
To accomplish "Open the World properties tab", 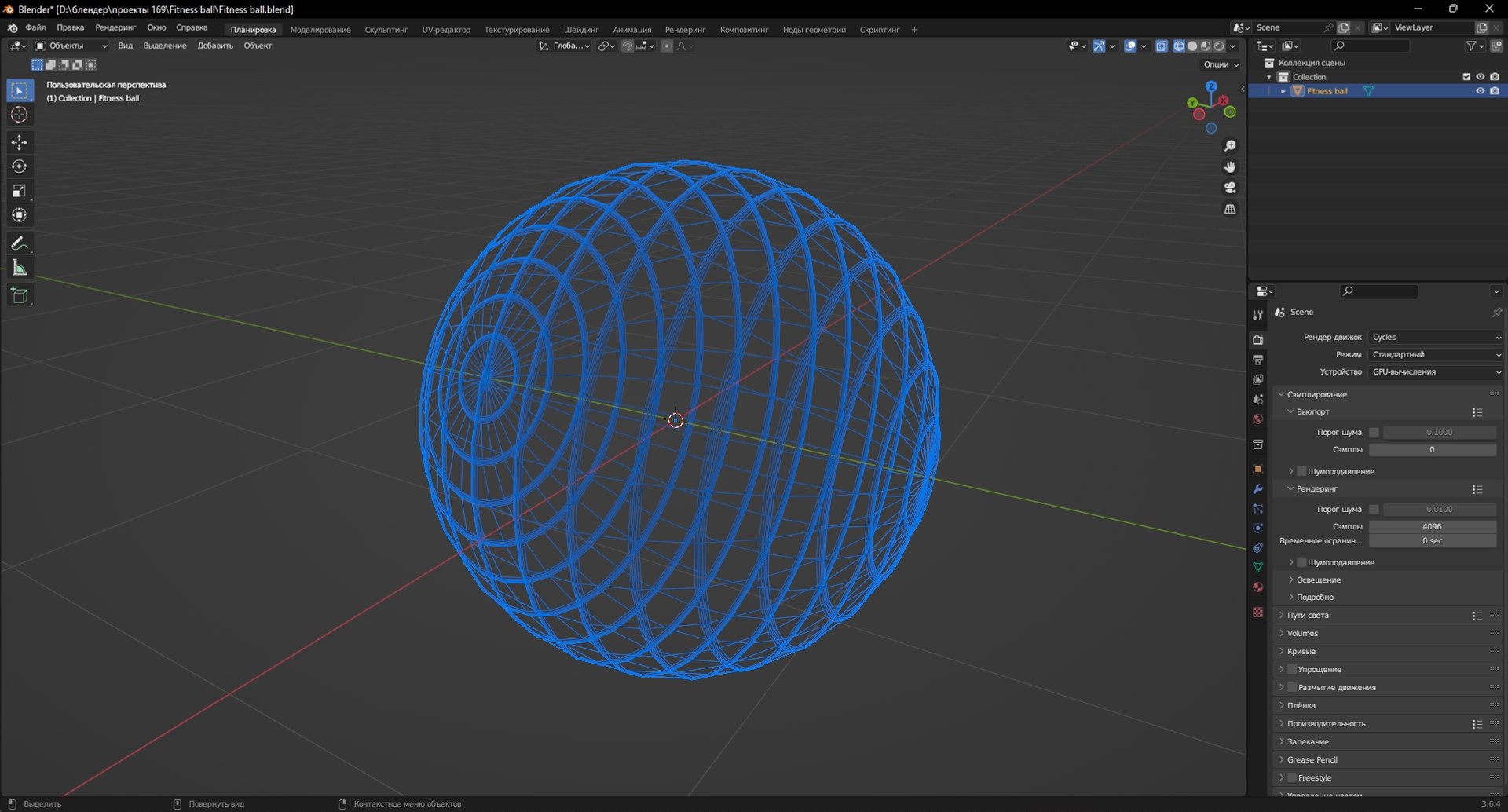I will click(1258, 419).
